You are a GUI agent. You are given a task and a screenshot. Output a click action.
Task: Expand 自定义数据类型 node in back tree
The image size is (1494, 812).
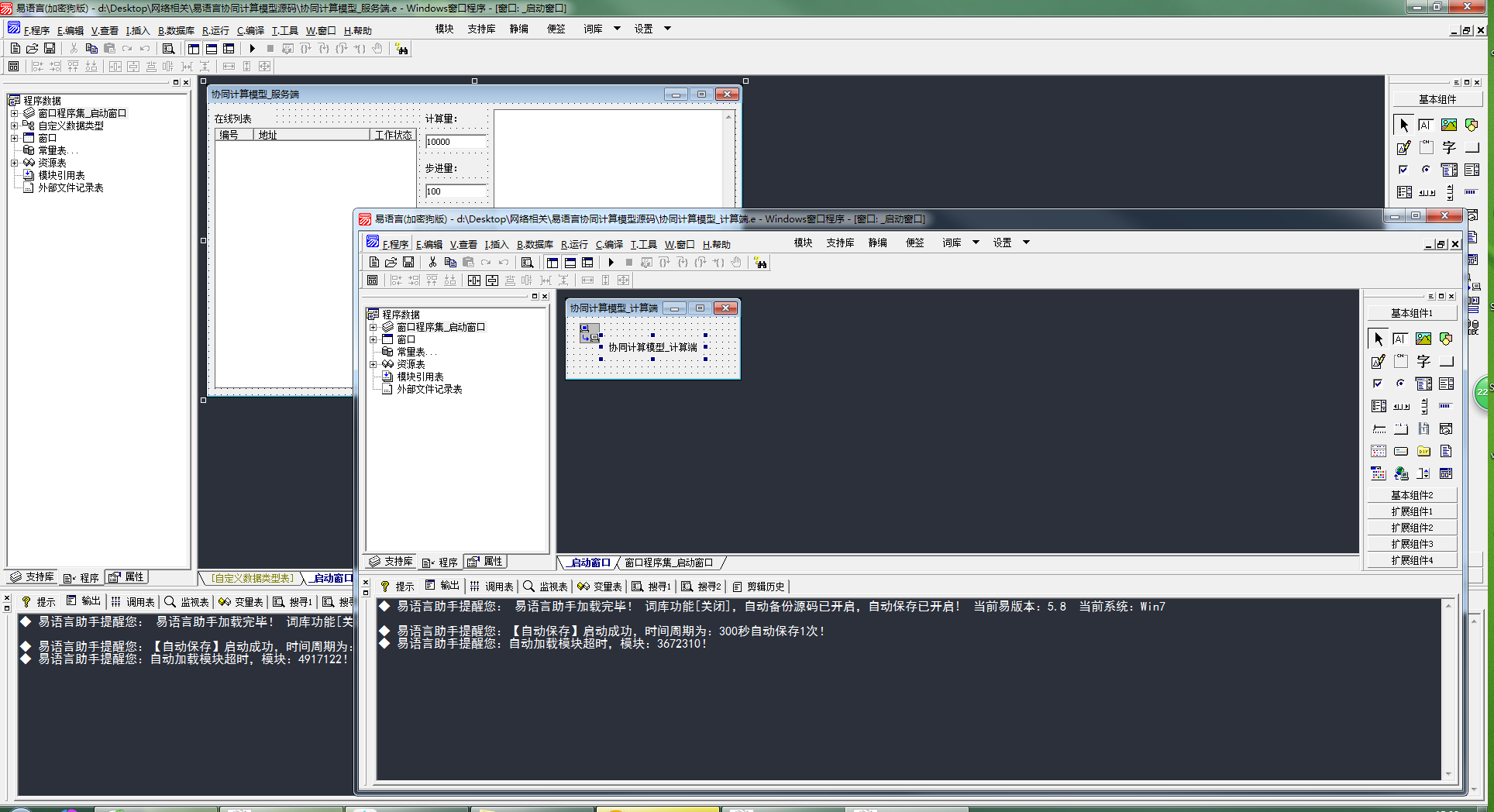click(x=14, y=126)
